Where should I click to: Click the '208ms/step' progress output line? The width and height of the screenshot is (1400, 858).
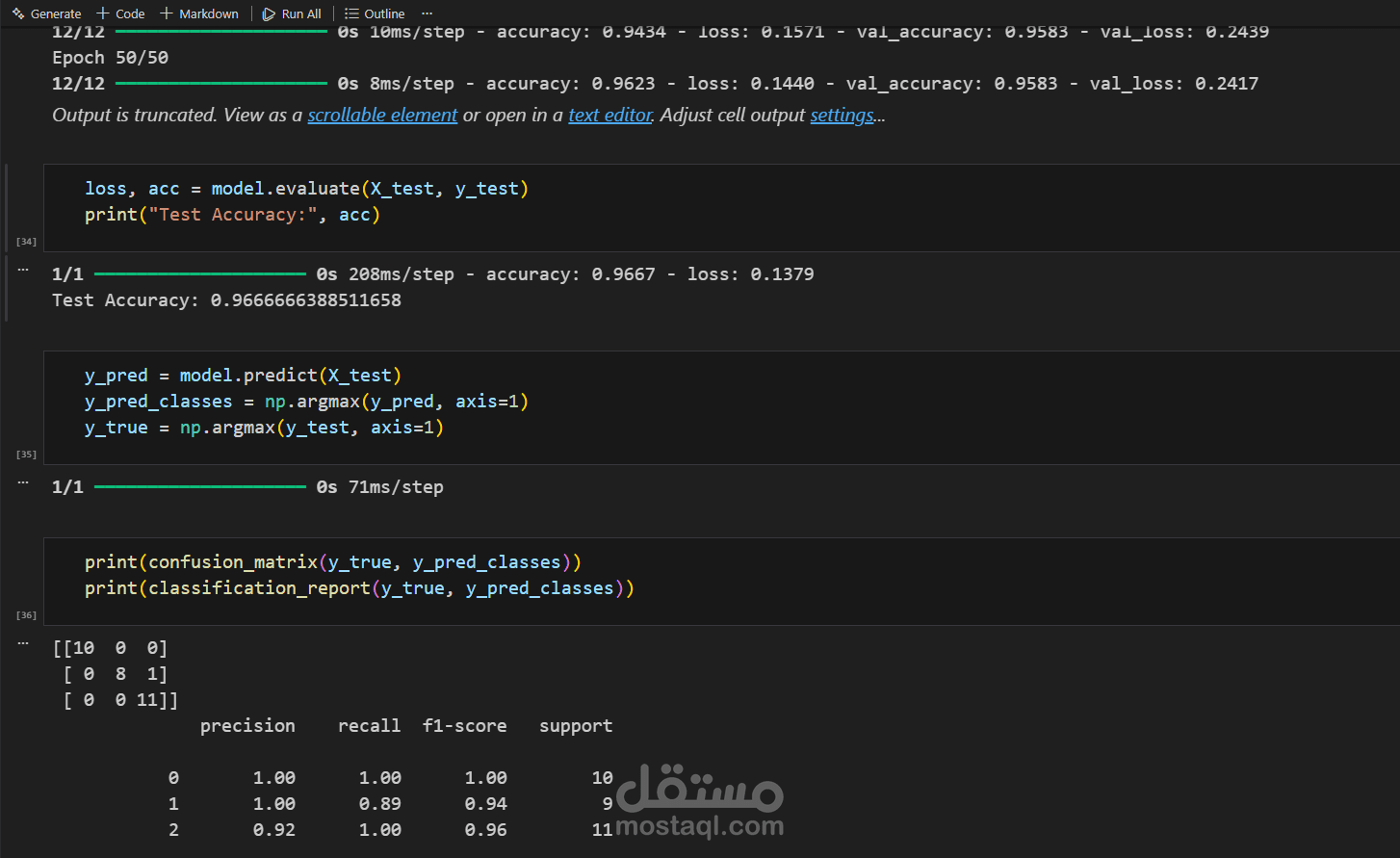point(432,274)
